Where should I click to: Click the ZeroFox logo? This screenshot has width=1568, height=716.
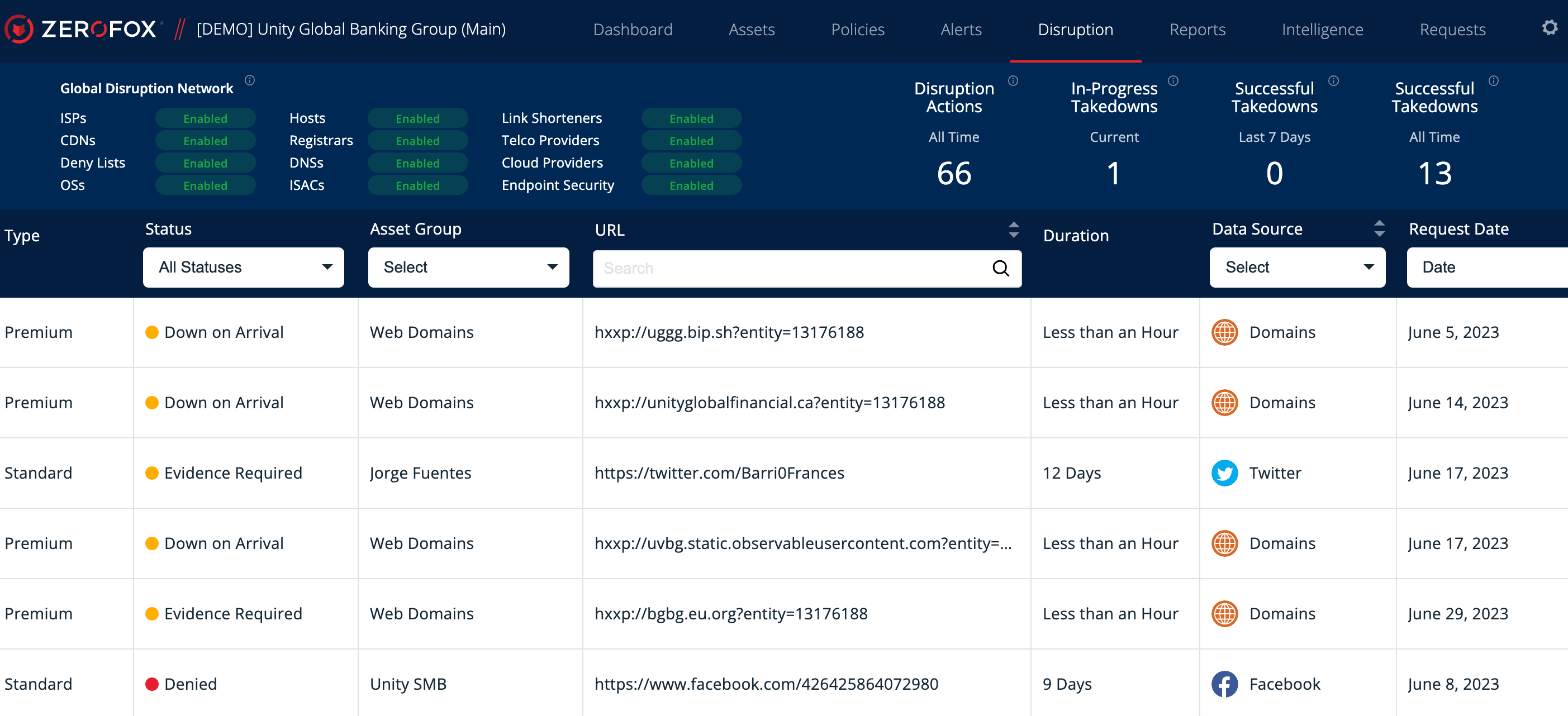(x=83, y=29)
